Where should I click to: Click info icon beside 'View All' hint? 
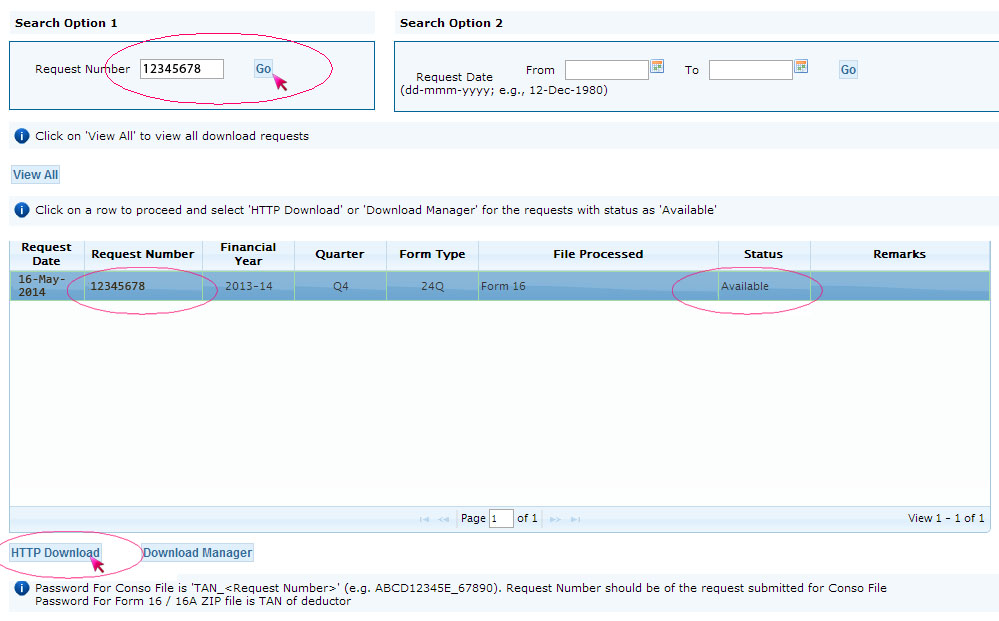pos(22,136)
